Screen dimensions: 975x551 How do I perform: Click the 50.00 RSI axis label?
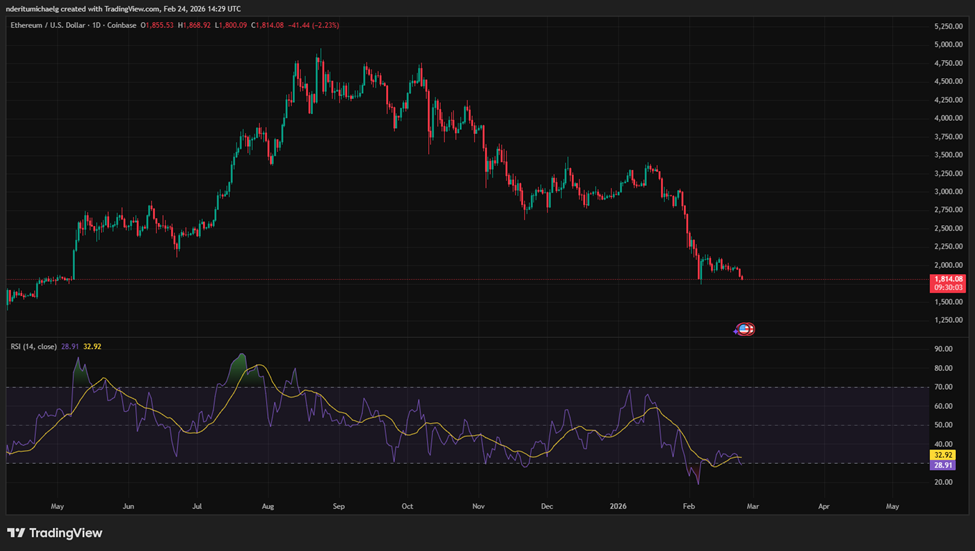(x=943, y=425)
